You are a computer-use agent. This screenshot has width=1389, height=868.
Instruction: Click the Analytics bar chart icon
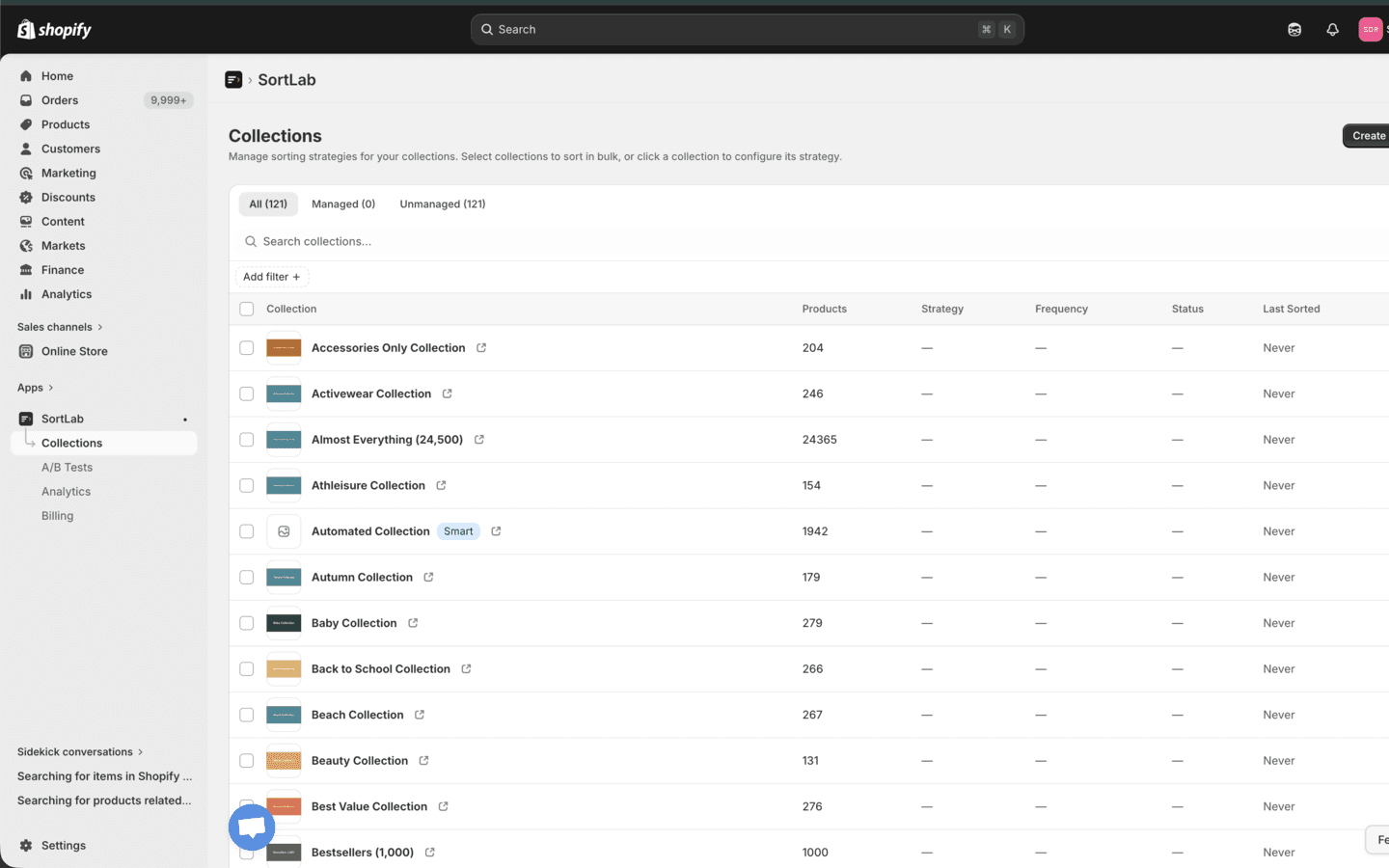point(26,294)
